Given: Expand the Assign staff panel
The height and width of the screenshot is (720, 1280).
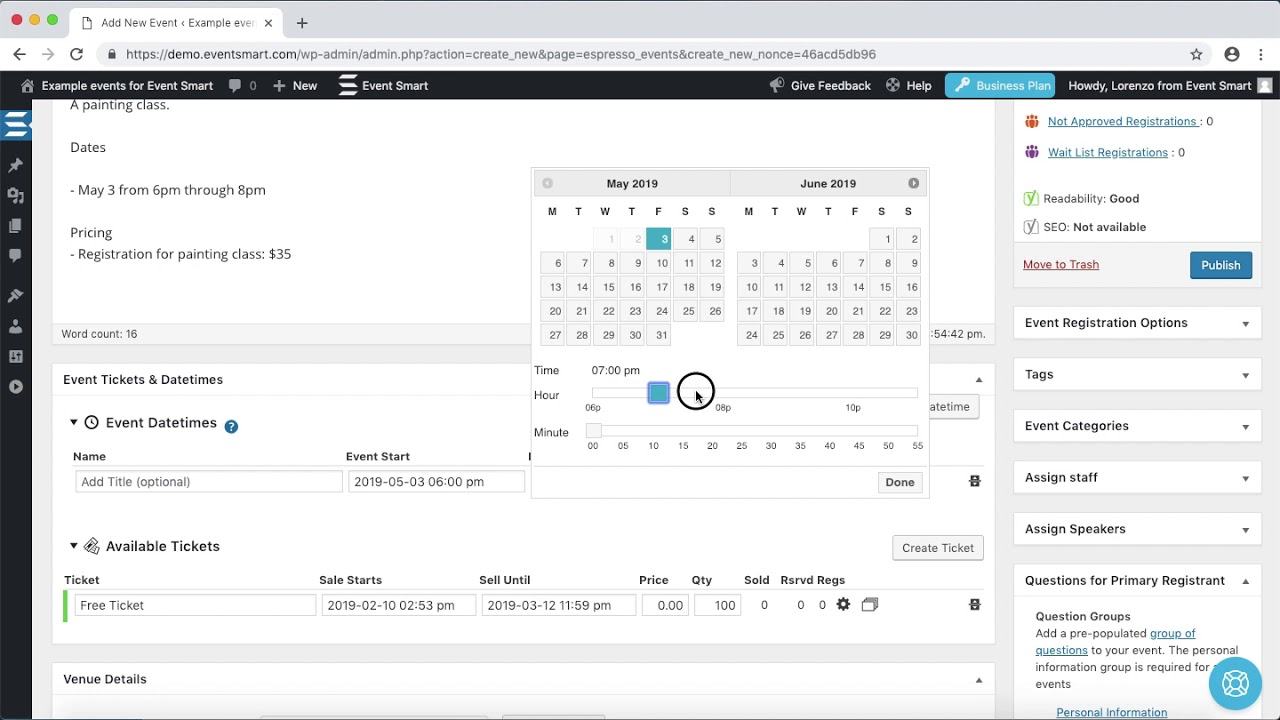Looking at the screenshot, I should pos(1245,479).
